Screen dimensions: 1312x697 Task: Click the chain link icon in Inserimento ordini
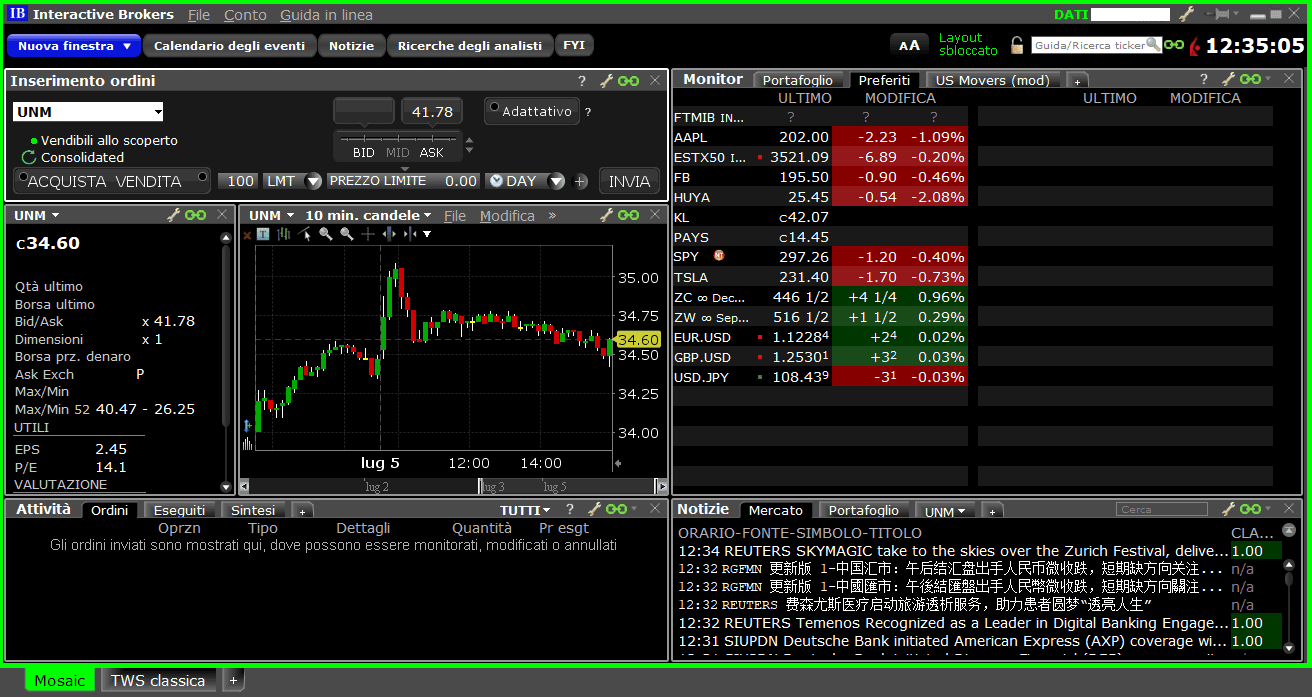628,81
